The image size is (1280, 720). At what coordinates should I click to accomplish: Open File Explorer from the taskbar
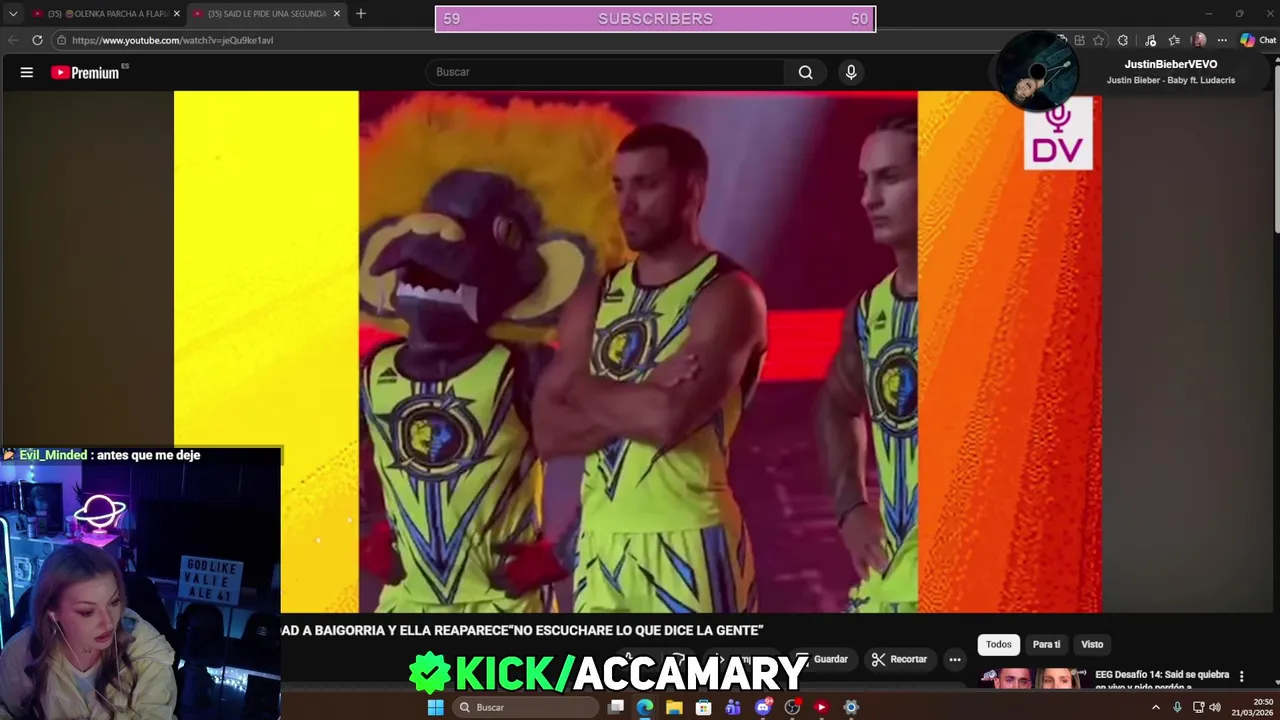674,707
